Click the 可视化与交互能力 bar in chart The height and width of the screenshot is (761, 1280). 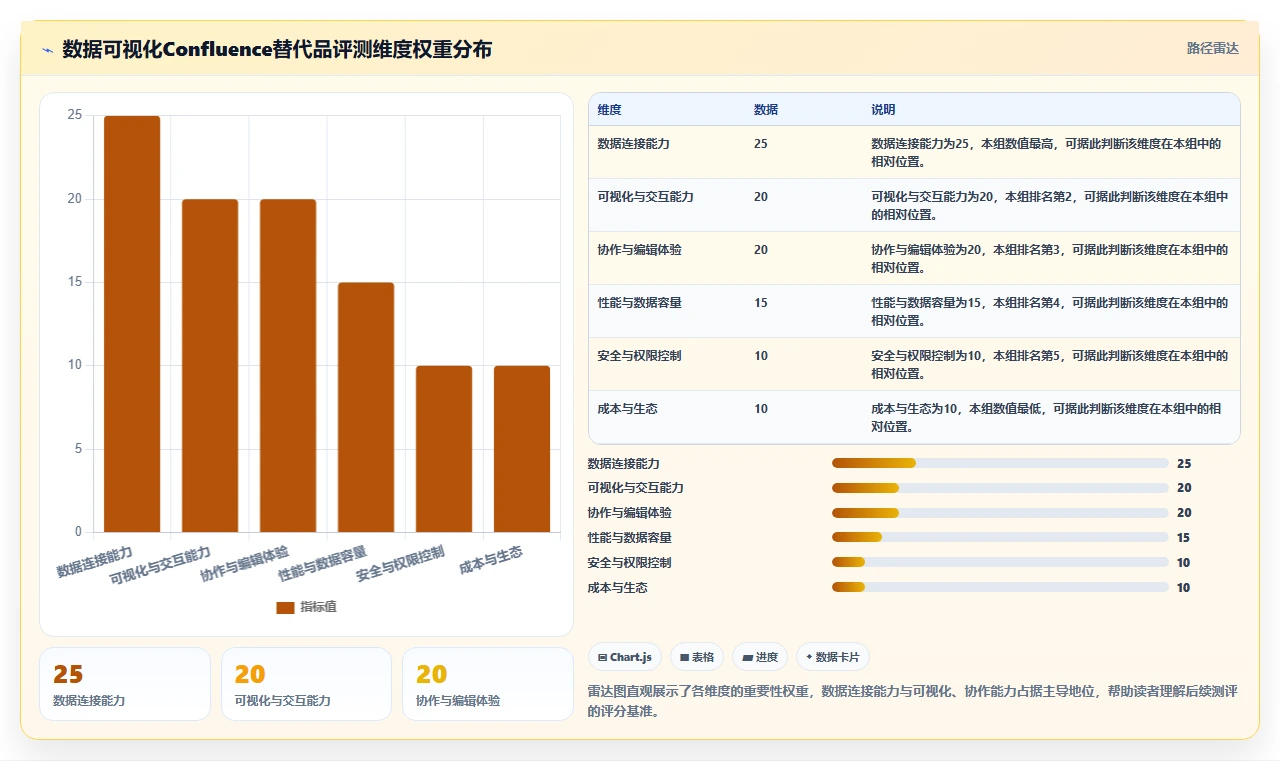(210, 365)
